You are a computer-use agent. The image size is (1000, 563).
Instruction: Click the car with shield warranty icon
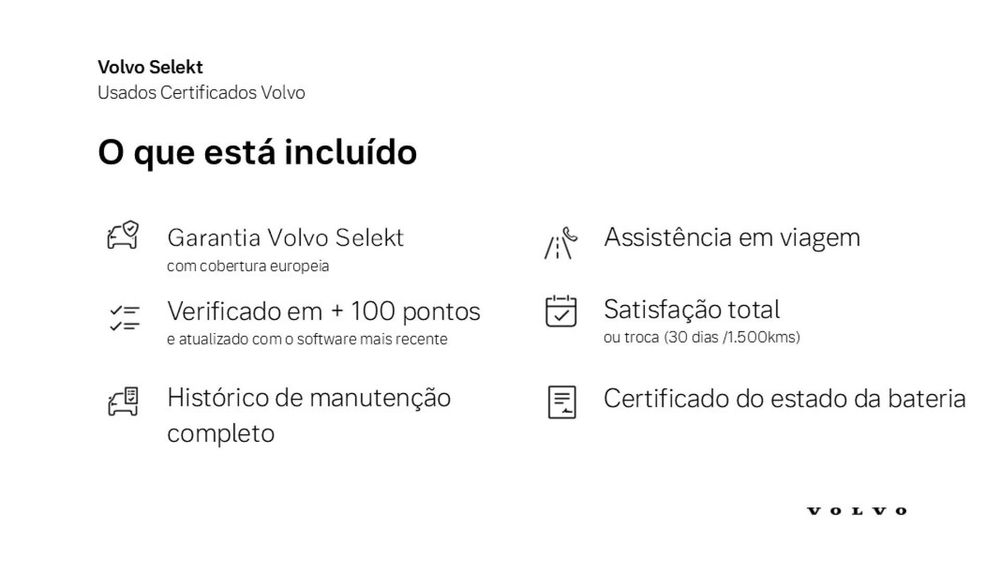123,235
